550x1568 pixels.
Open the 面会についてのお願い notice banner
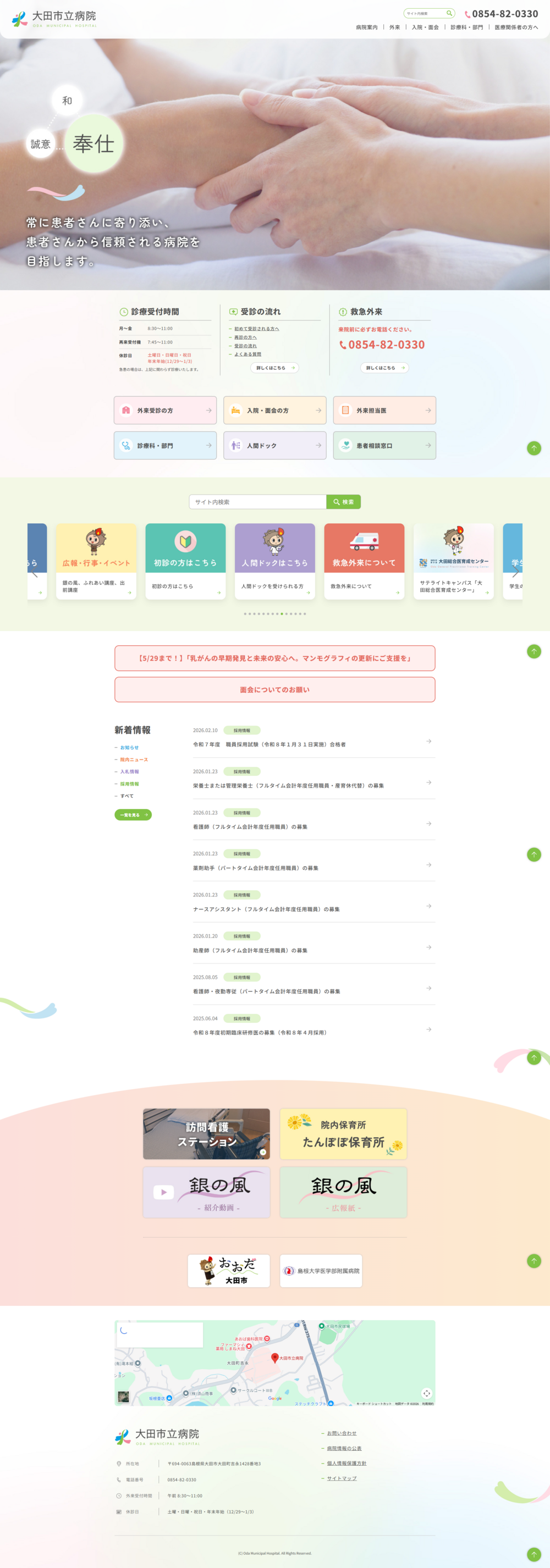(x=274, y=690)
